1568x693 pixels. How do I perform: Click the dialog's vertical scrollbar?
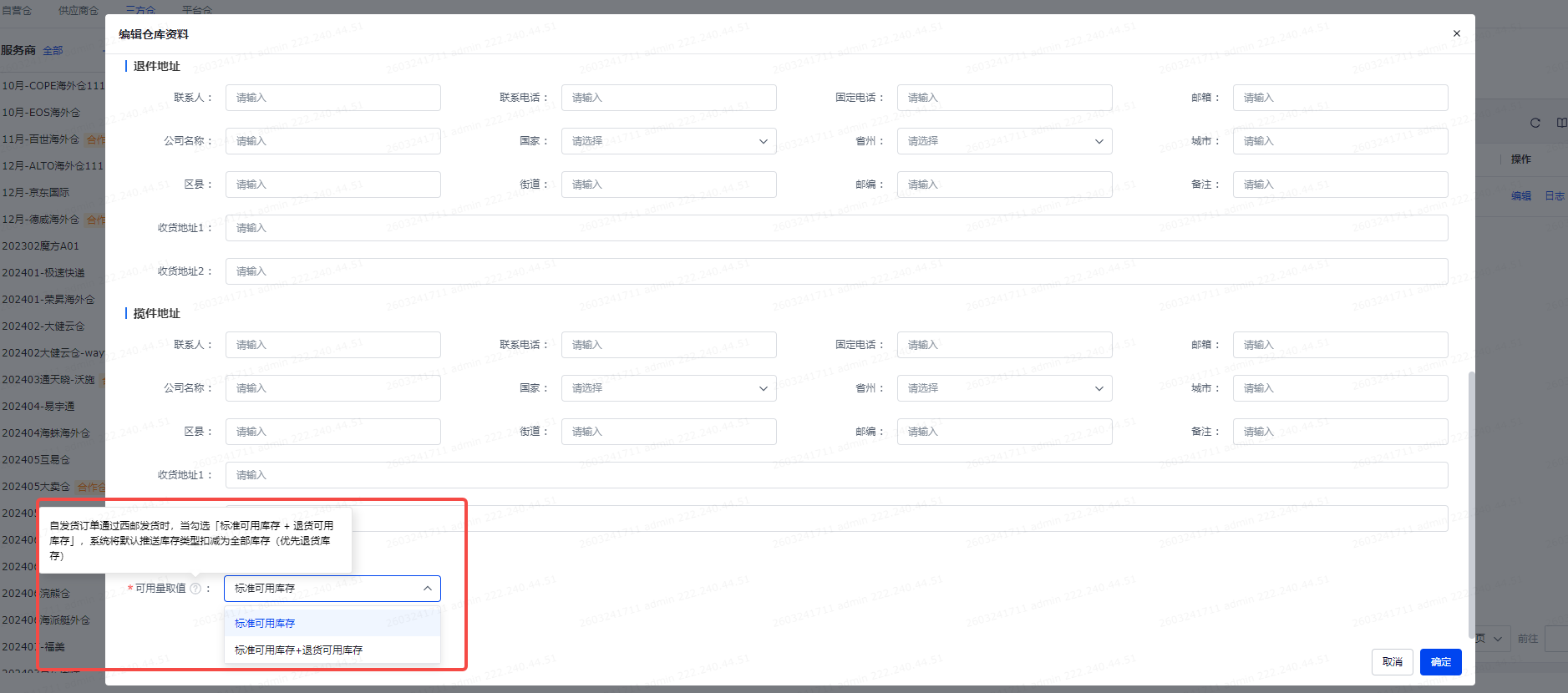[x=1471, y=505]
